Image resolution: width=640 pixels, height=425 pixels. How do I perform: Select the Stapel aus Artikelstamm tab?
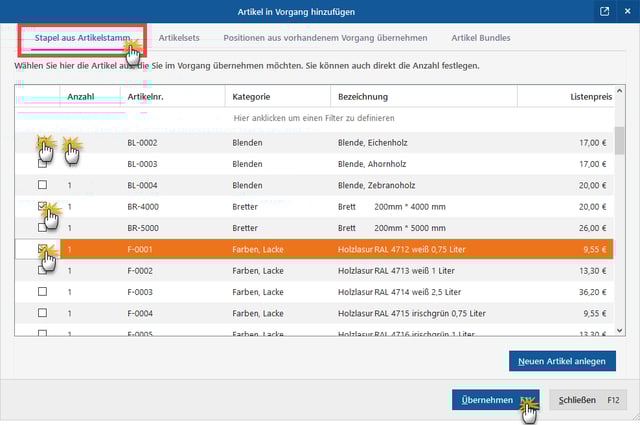click(x=81, y=38)
